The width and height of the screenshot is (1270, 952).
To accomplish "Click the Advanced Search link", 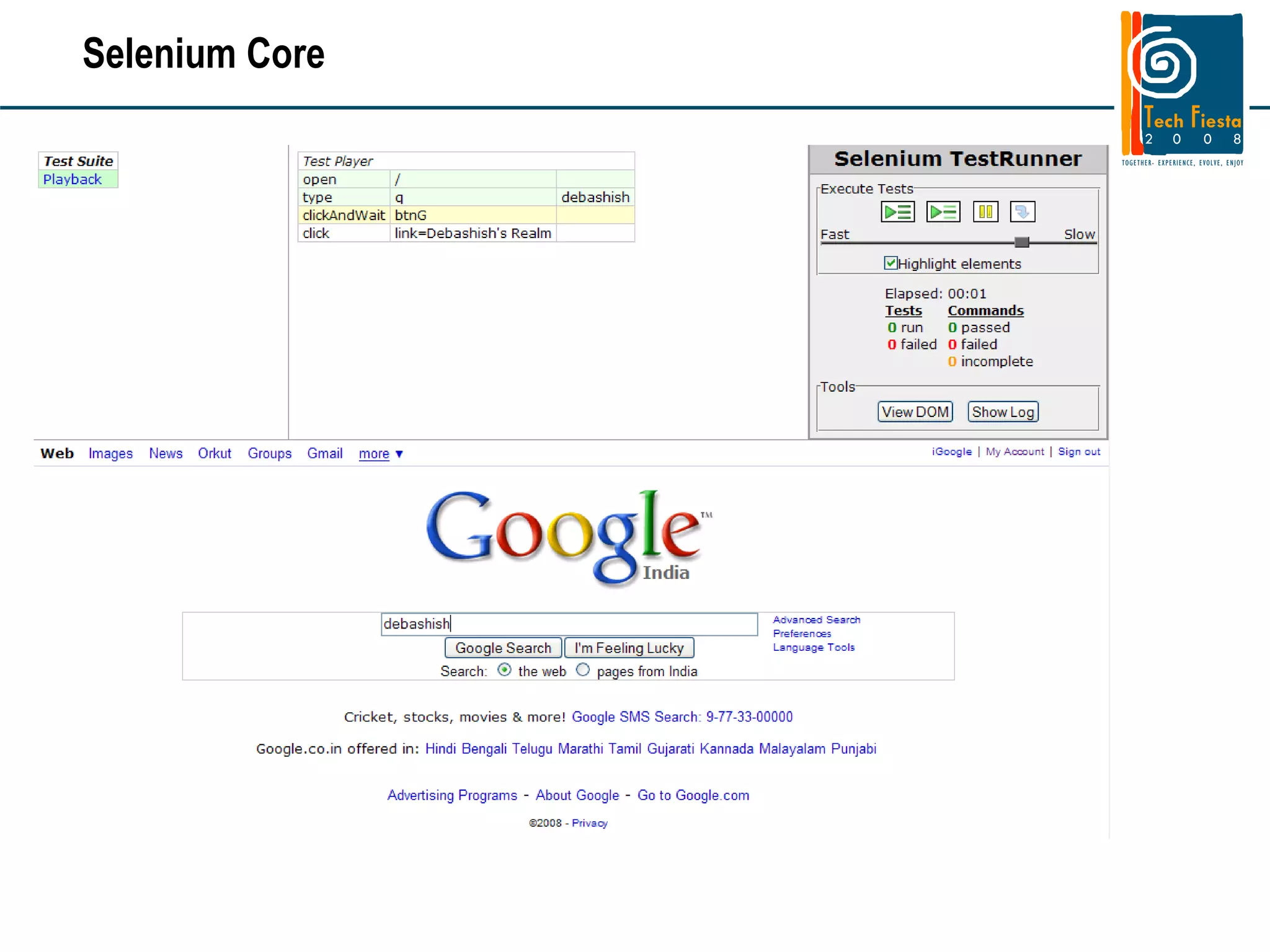I will coord(816,620).
